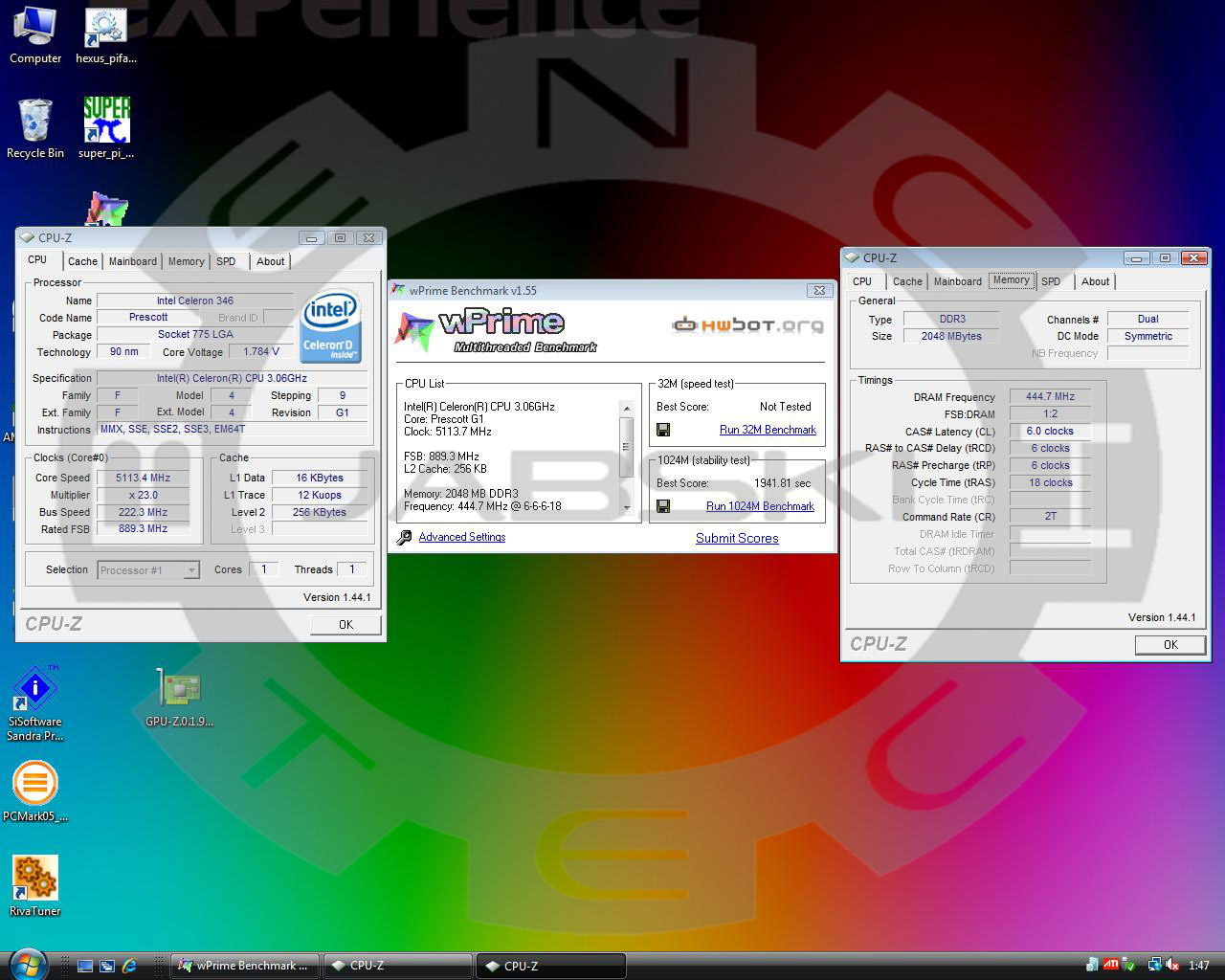Click the CPU List scroll-up arrow

point(627,409)
